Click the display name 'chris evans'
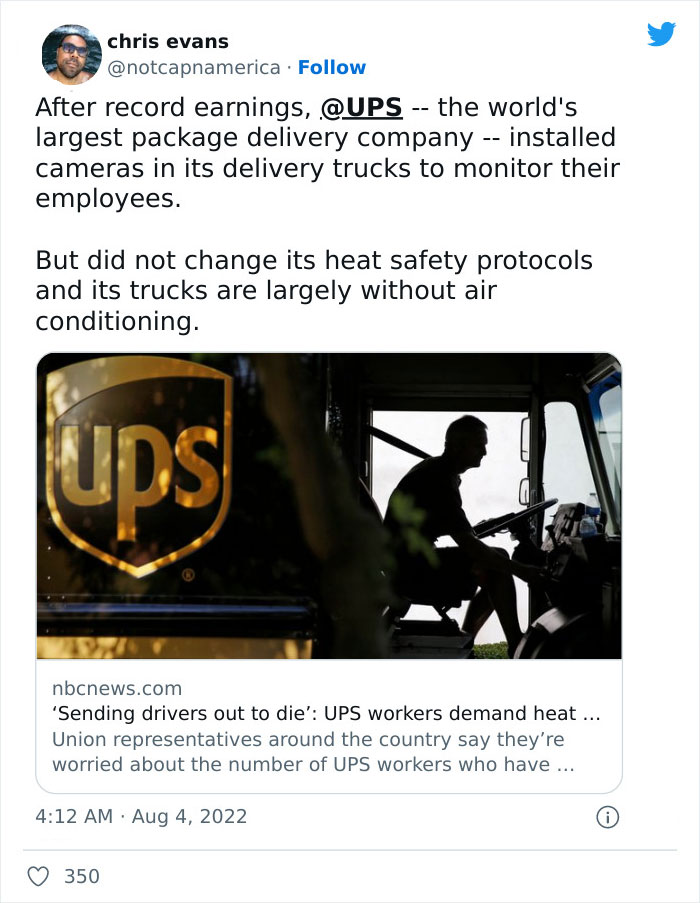 (x=168, y=41)
